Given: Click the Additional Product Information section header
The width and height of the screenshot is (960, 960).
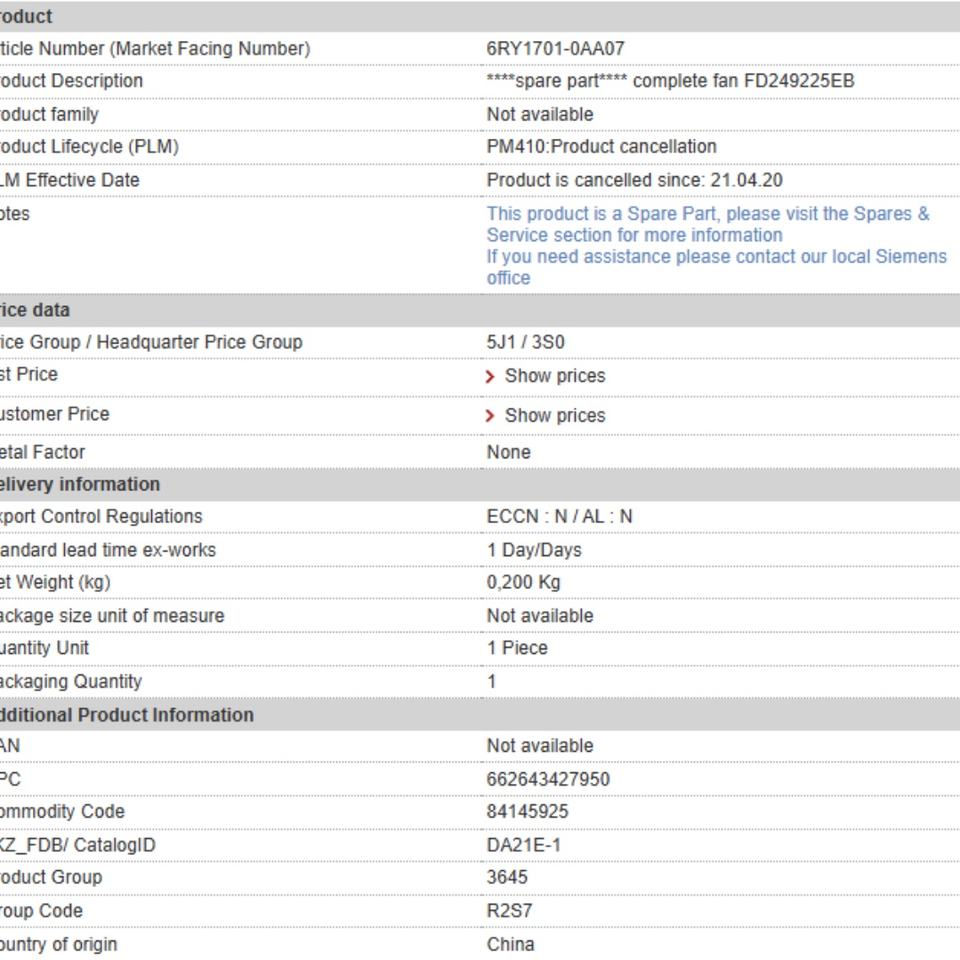Looking at the screenshot, I should (x=480, y=715).
